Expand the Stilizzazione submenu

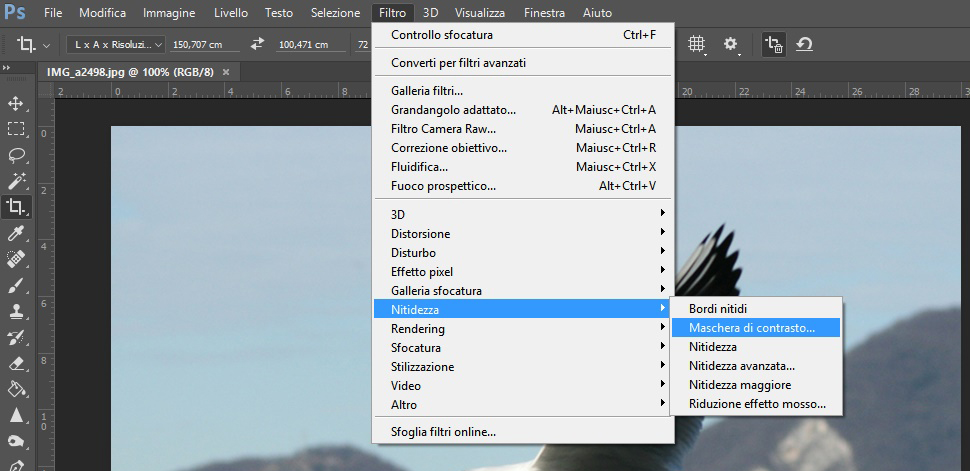pyautogui.click(x=523, y=367)
